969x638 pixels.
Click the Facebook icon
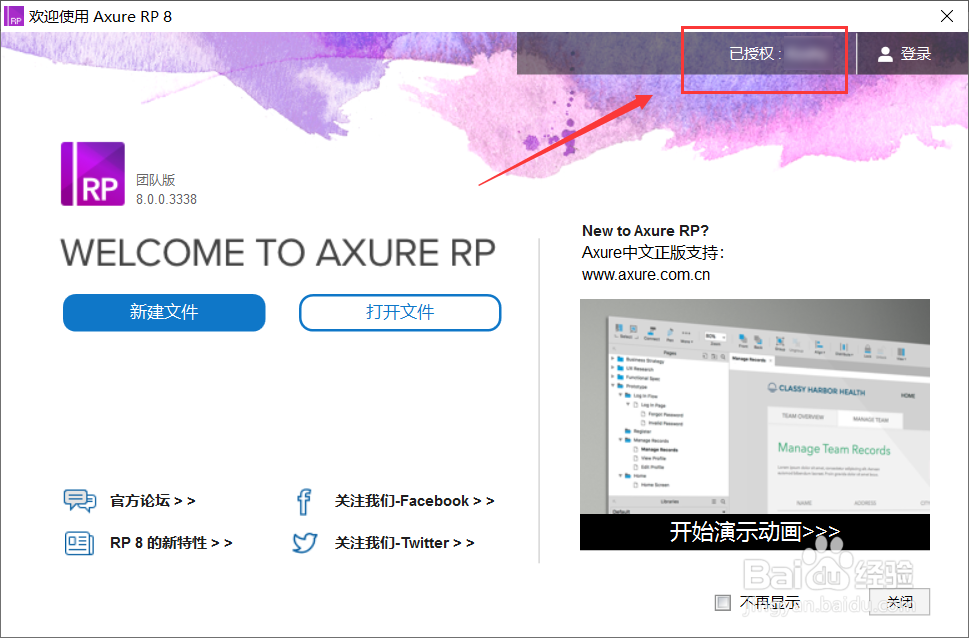click(x=304, y=501)
